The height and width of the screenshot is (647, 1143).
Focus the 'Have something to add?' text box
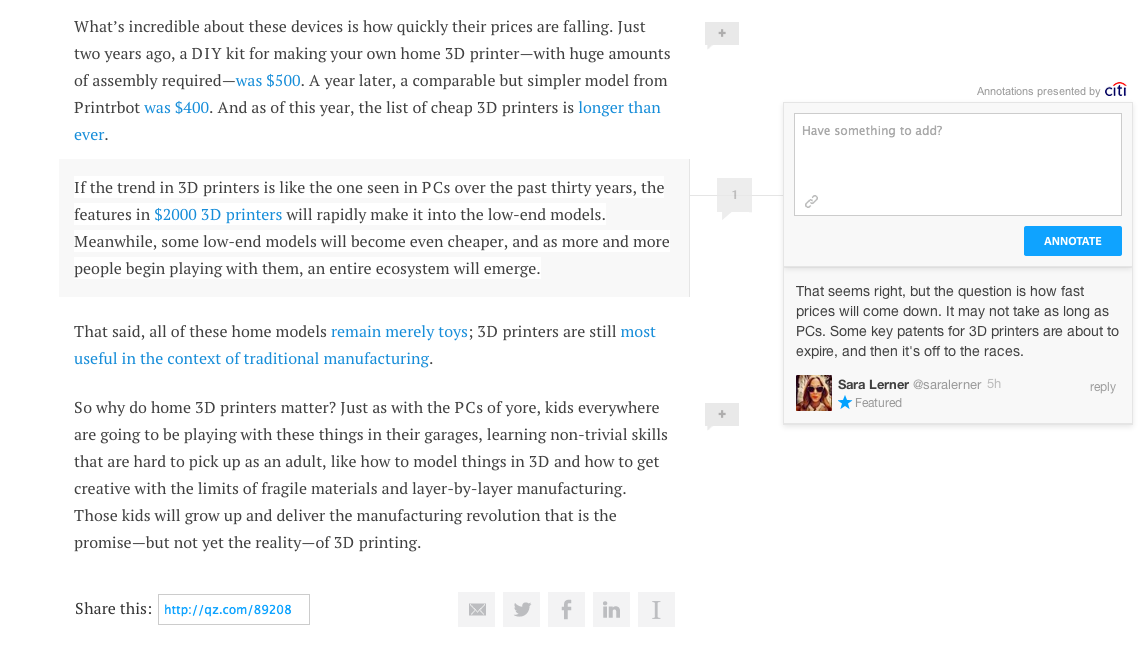click(957, 164)
